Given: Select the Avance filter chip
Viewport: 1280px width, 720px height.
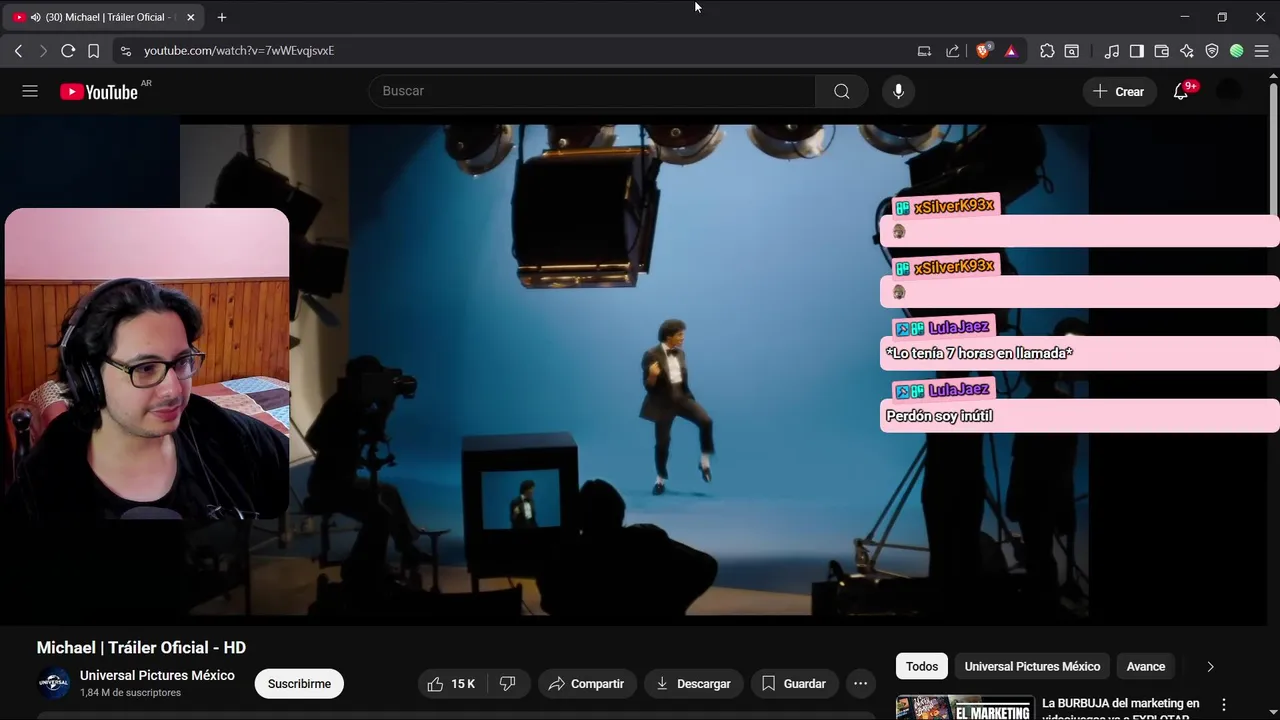Looking at the screenshot, I should [1146, 666].
